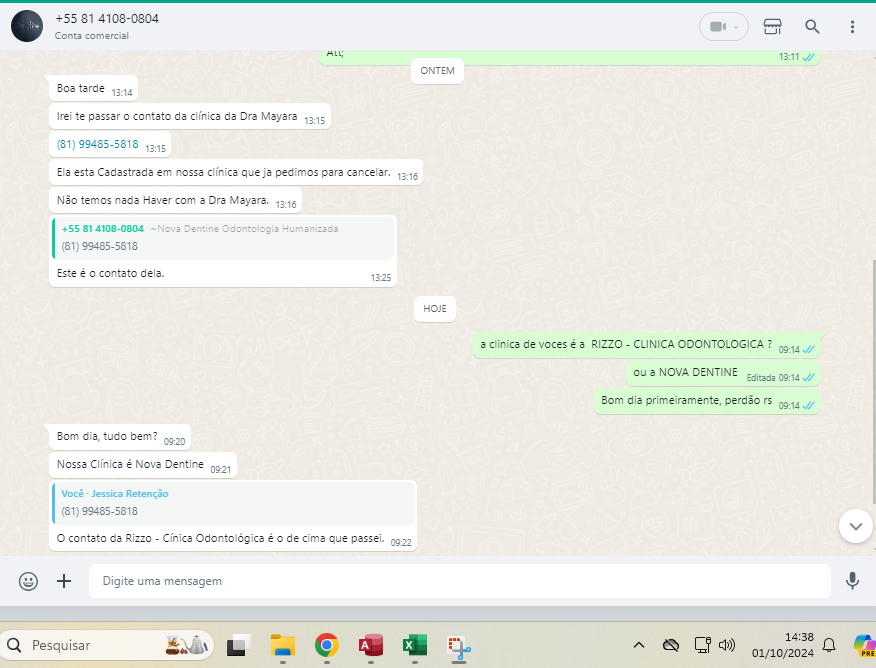Image resolution: width=876 pixels, height=668 pixels.
Task: Select message 'Bom dia, tudo bem?'
Action: (x=120, y=437)
